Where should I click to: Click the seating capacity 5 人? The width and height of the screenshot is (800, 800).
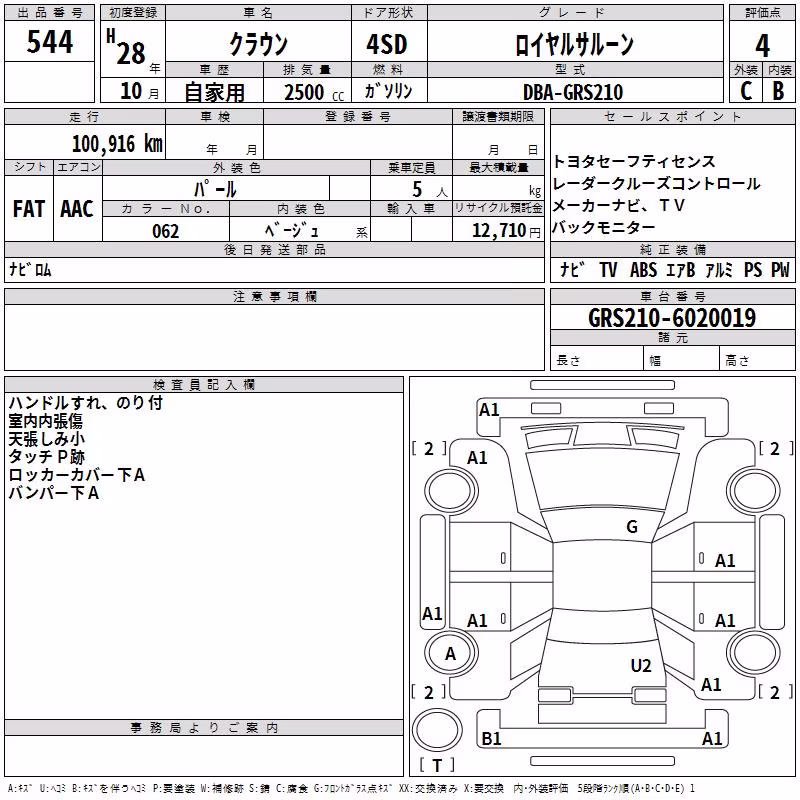pyautogui.click(x=430, y=189)
